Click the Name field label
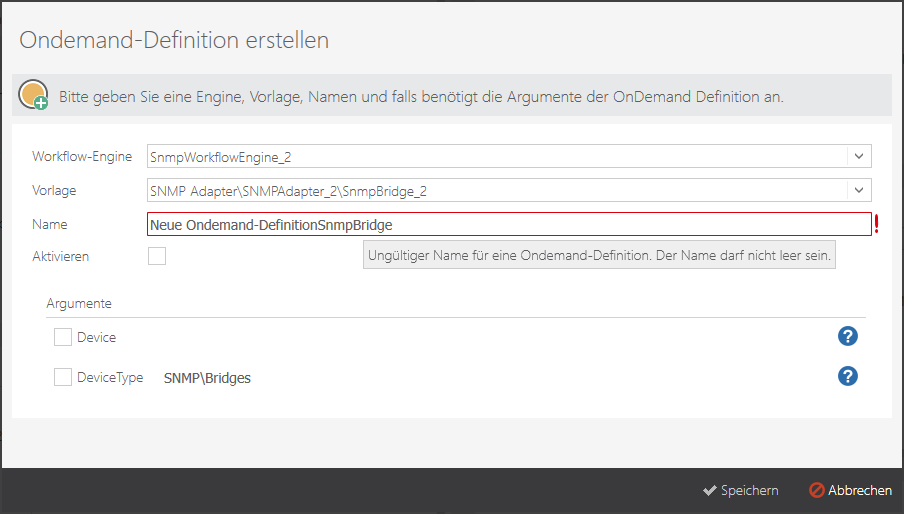Image resolution: width=904 pixels, height=514 pixels. pos(50,224)
